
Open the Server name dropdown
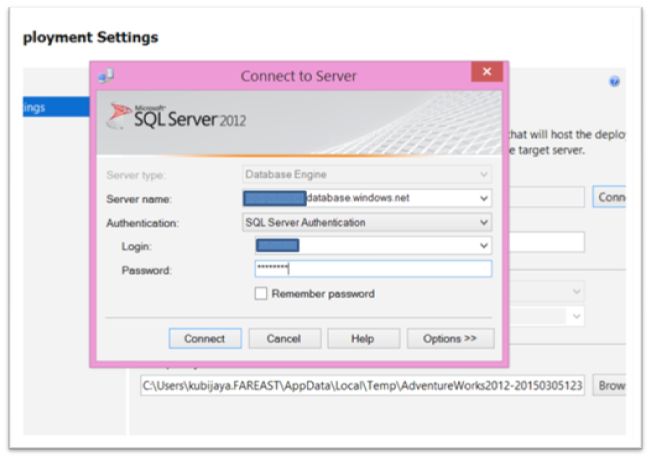(x=484, y=198)
